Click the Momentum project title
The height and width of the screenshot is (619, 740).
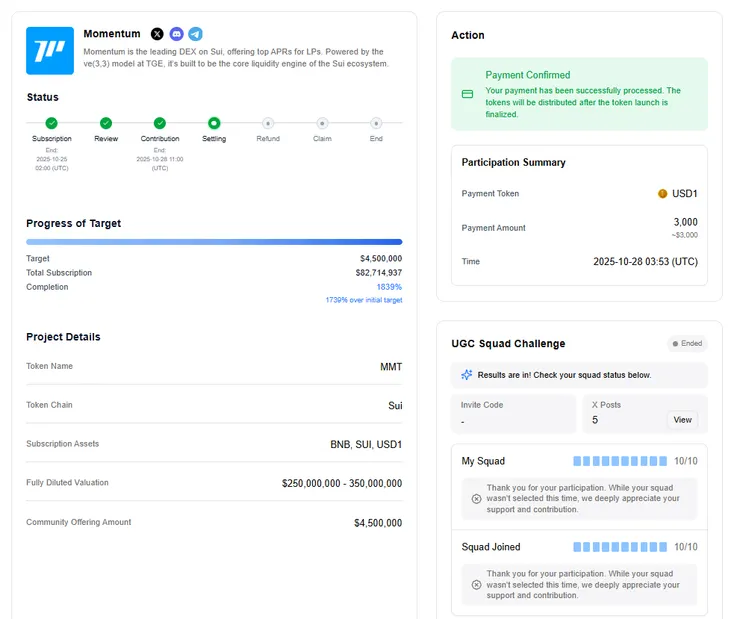click(x=112, y=34)
